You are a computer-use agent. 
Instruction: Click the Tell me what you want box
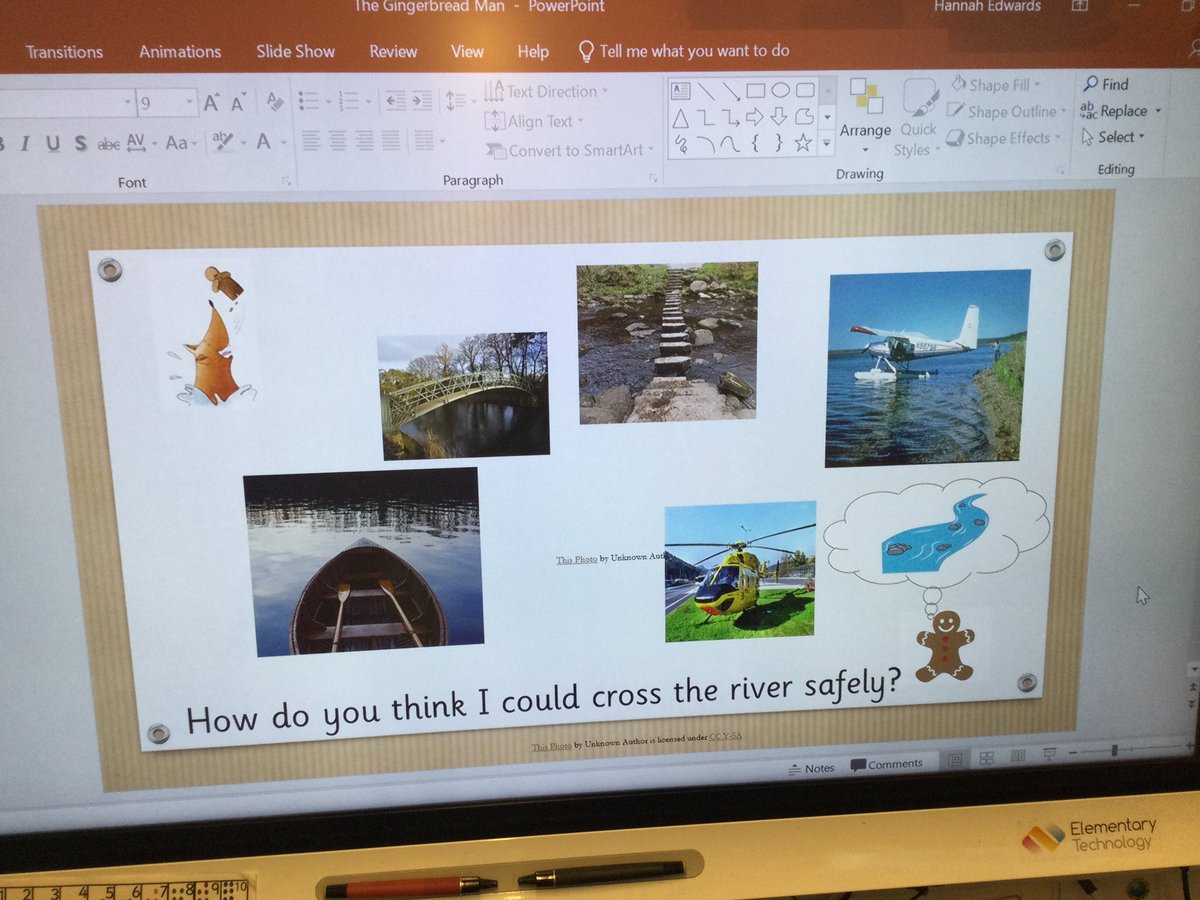(685, 51)
